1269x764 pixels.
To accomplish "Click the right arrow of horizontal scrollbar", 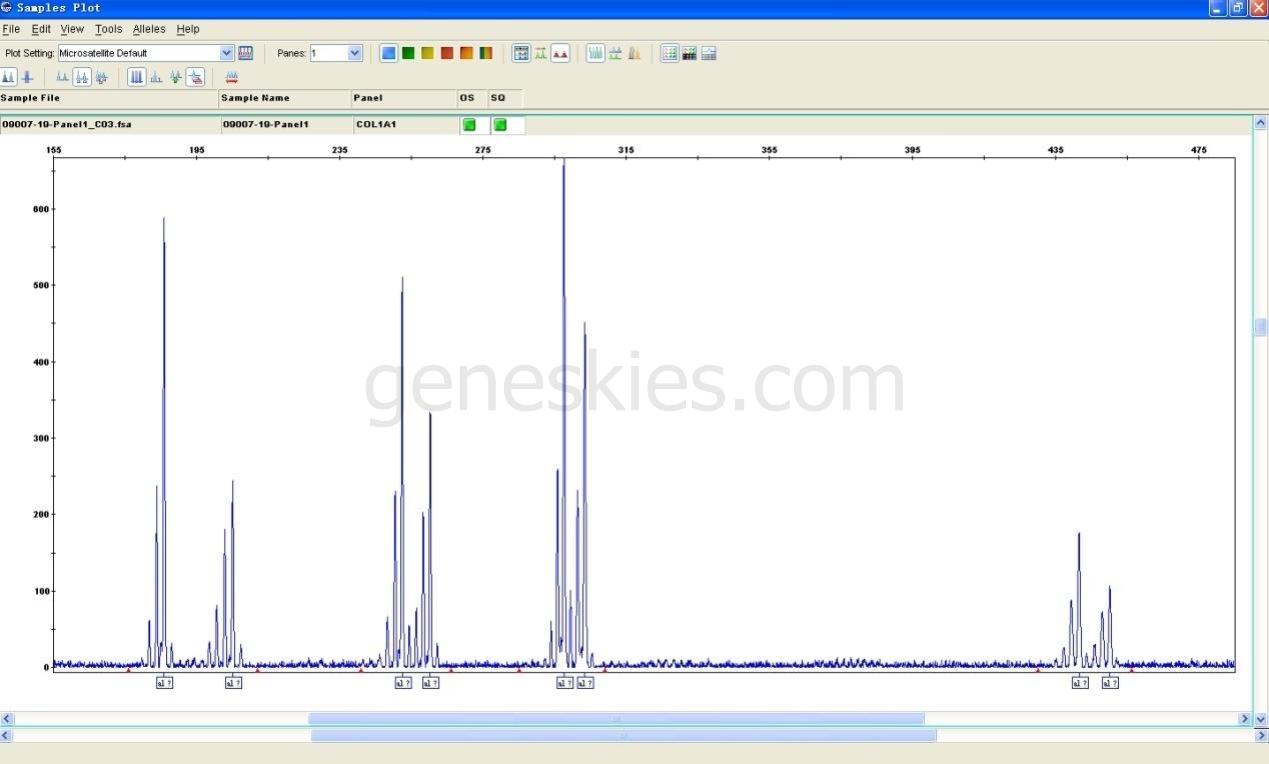I will coord(1245,719).
